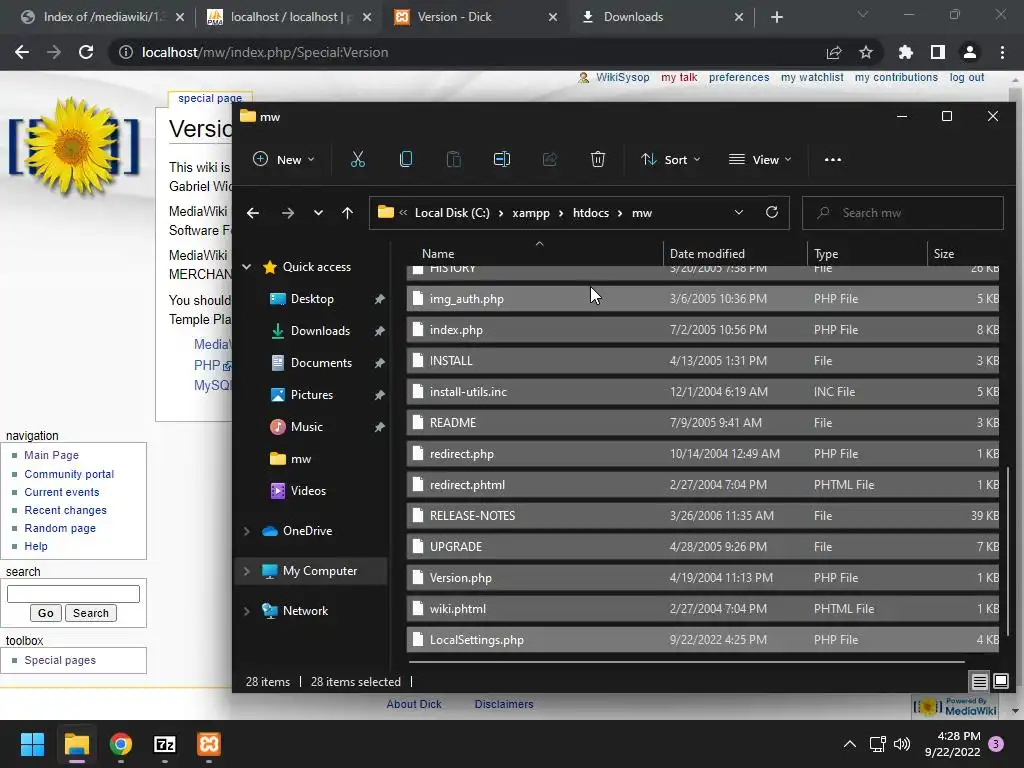Switch to the localhost phpMyAdmin tab
The image size is (1024, 768).
288,17
